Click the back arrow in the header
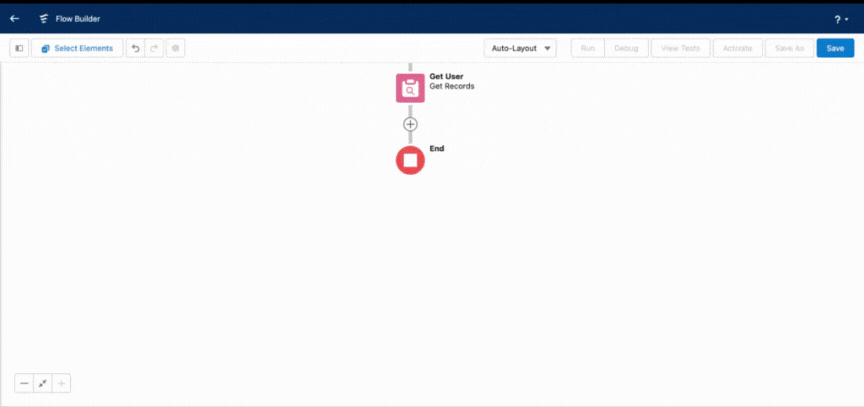Viewport: 864px width, 407px height. [14, 18]
